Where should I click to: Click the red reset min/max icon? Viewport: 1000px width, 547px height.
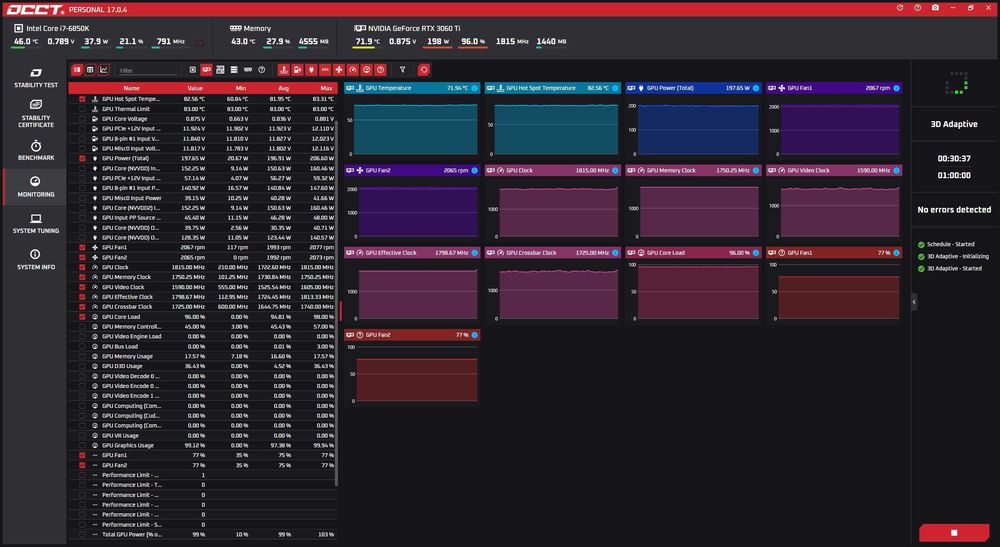423,70
